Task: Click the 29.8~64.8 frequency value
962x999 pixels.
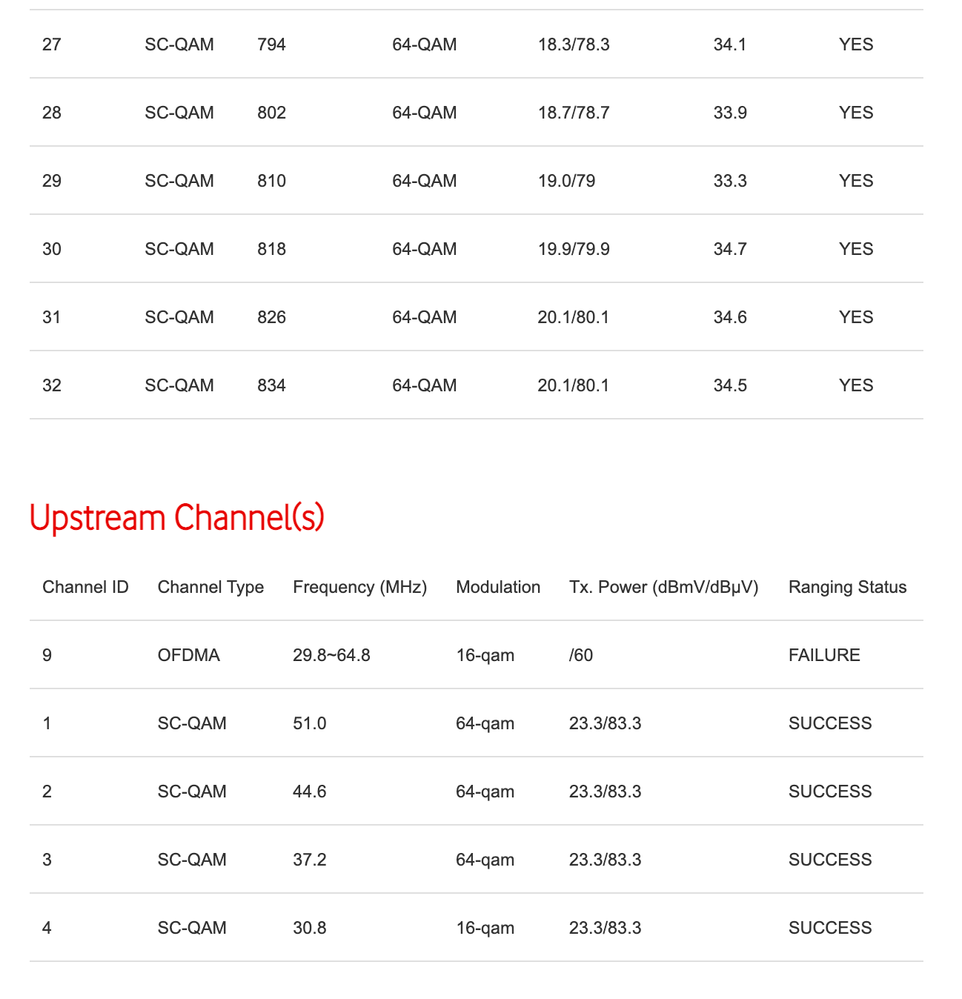Action: (x=331, y=655)
